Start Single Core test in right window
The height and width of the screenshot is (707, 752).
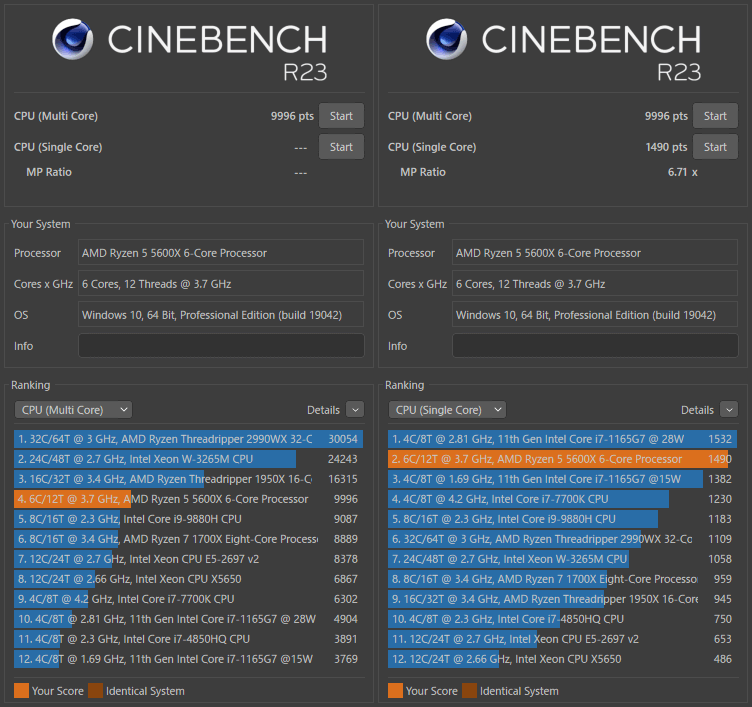[x=715, y=147]
